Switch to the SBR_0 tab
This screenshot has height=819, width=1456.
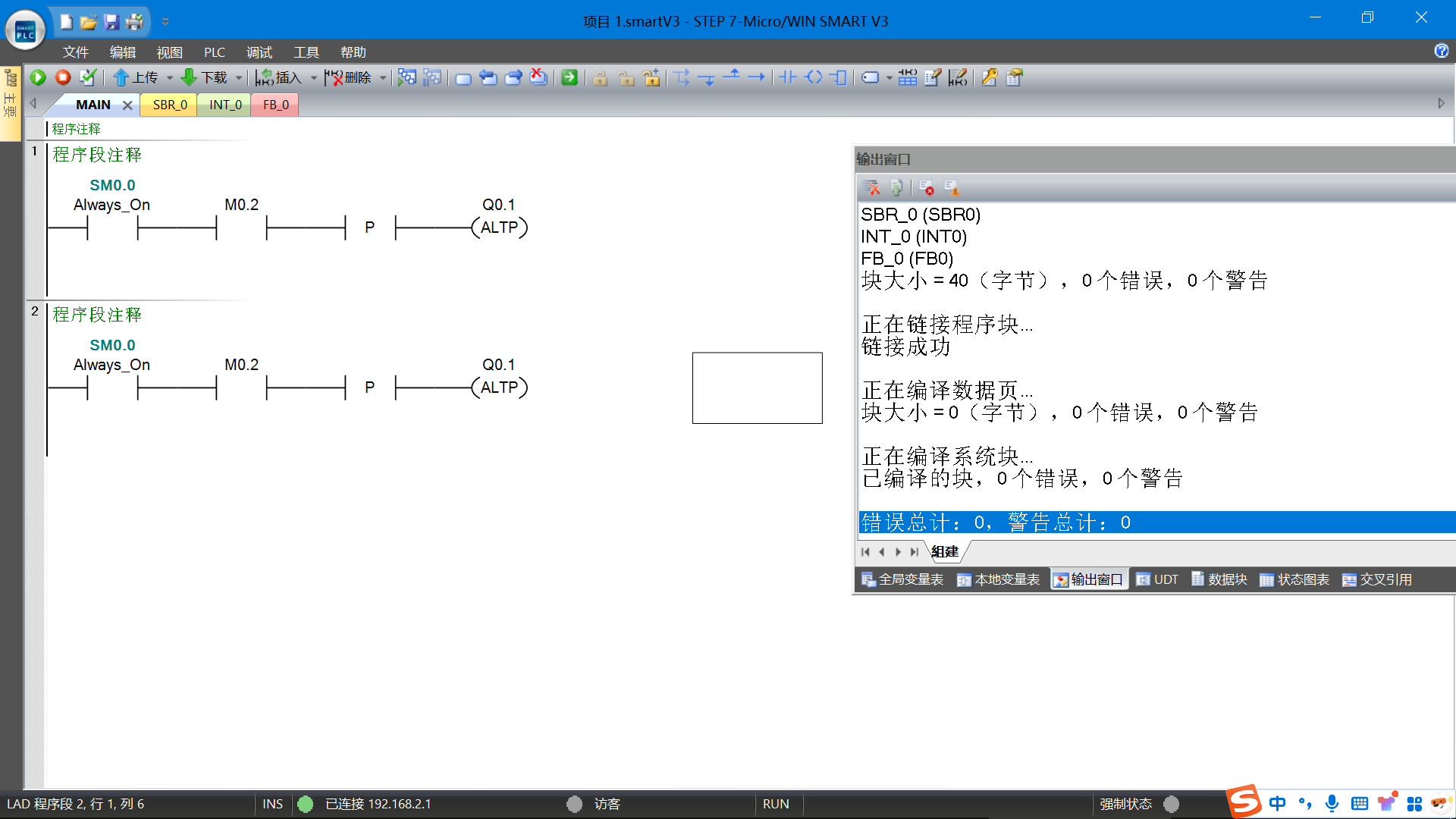click(x=170, y=105)
